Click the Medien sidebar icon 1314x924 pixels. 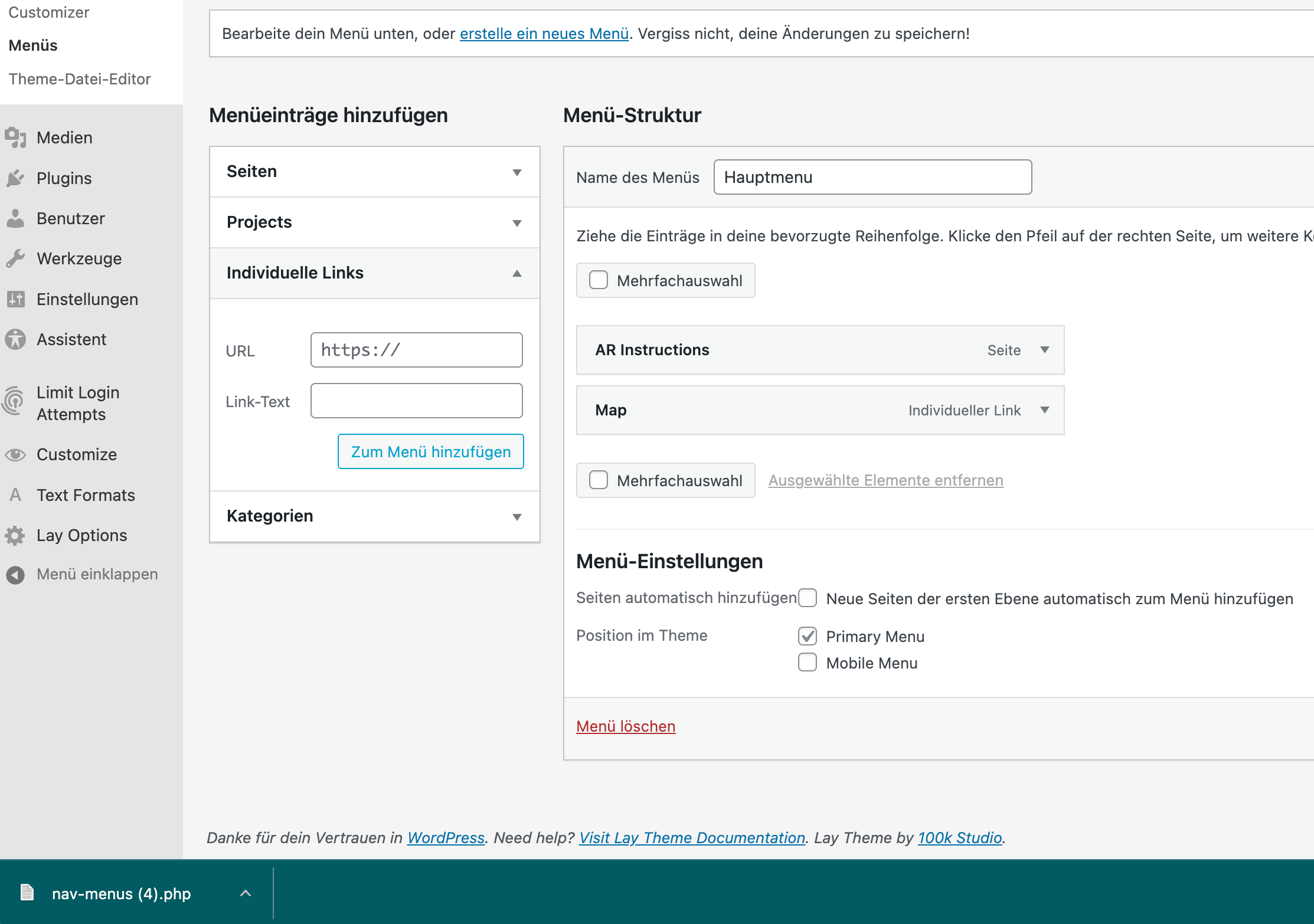click(15, 137)
